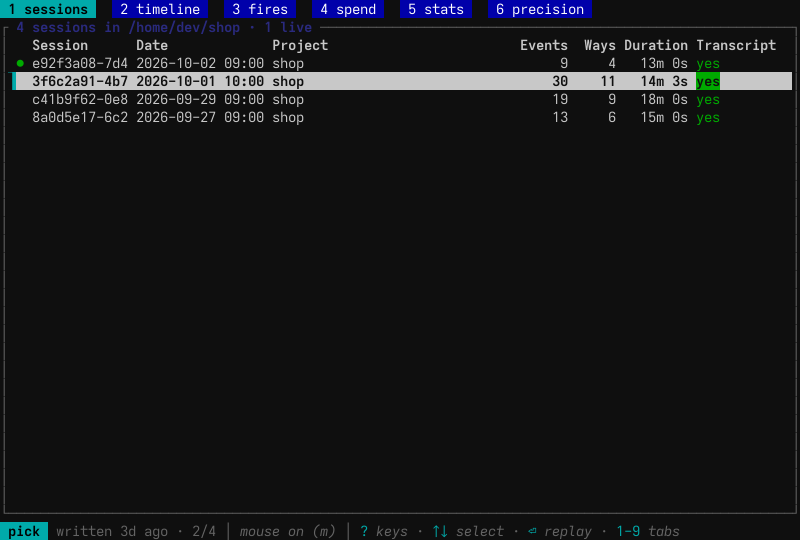
Task: Click date 2026-10-01 10:00
Action: click(x=200, y=81)
